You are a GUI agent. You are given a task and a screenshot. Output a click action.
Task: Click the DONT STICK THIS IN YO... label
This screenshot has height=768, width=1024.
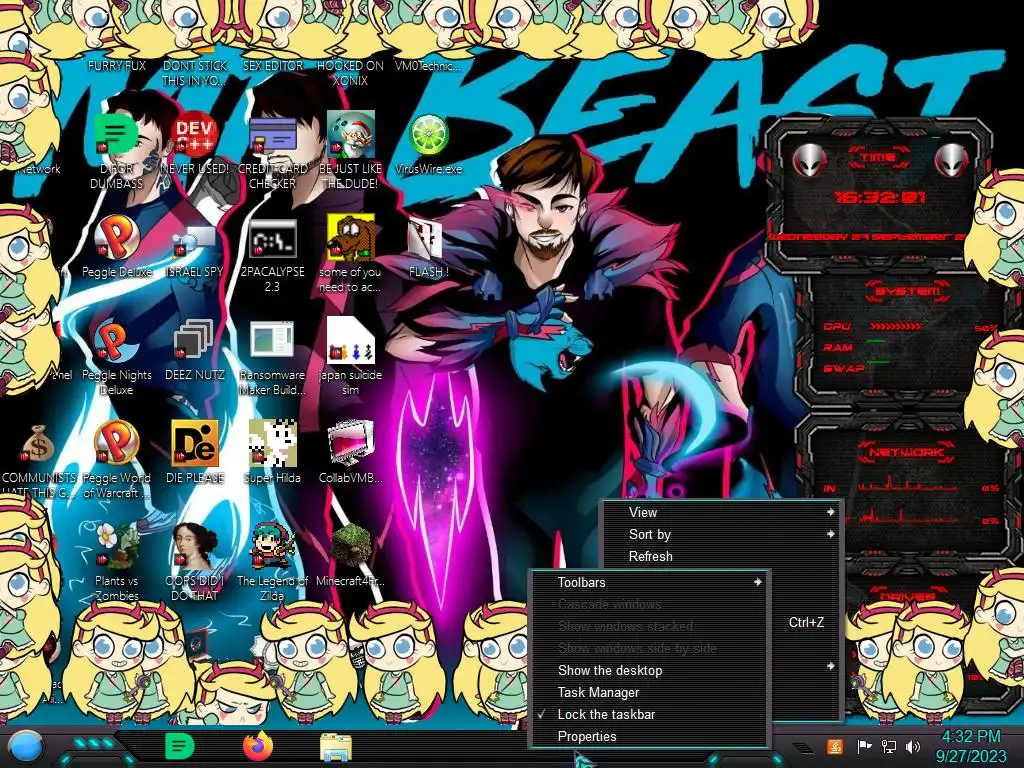194,73
